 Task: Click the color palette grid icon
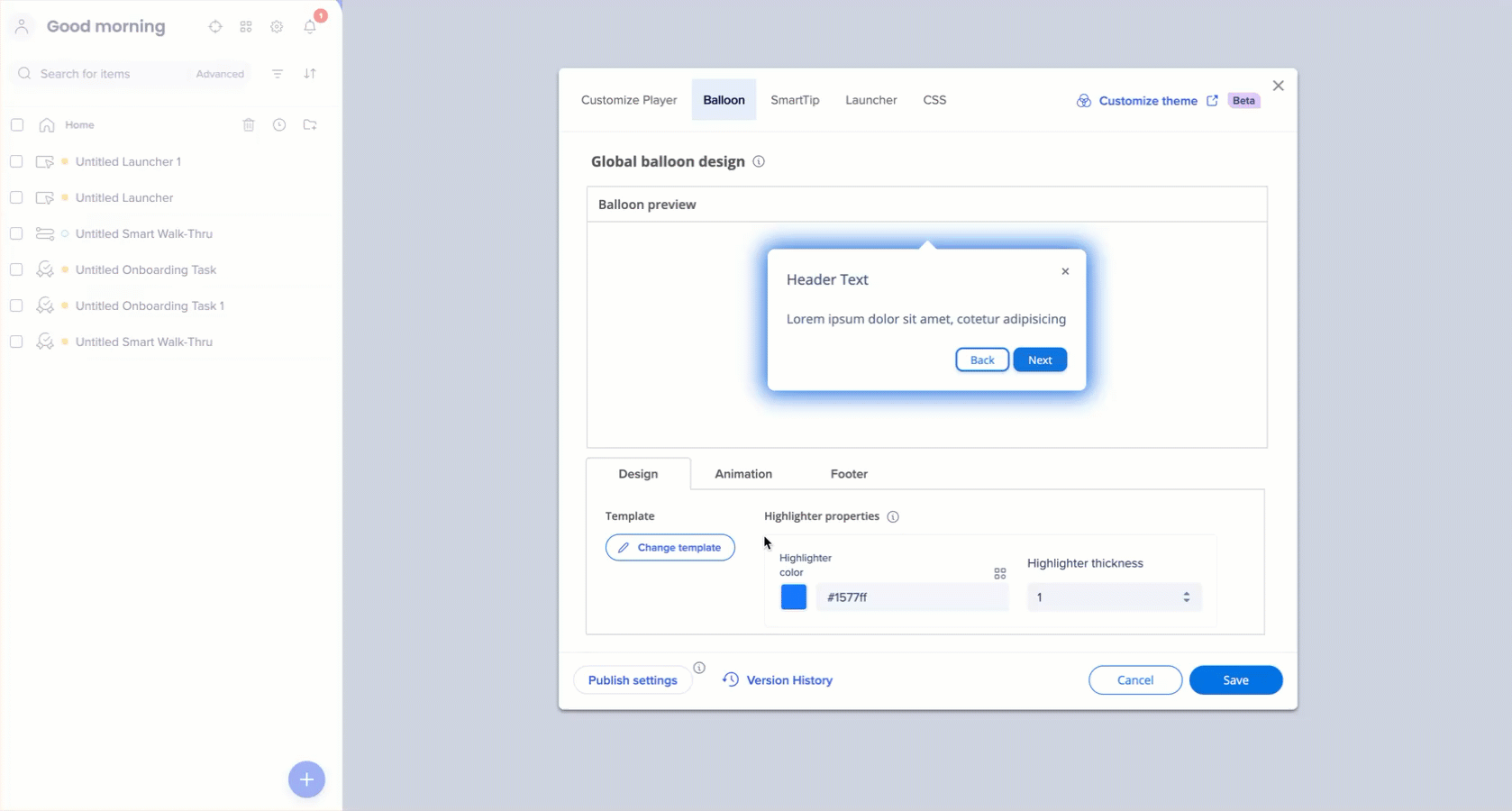tap(999, 573)
